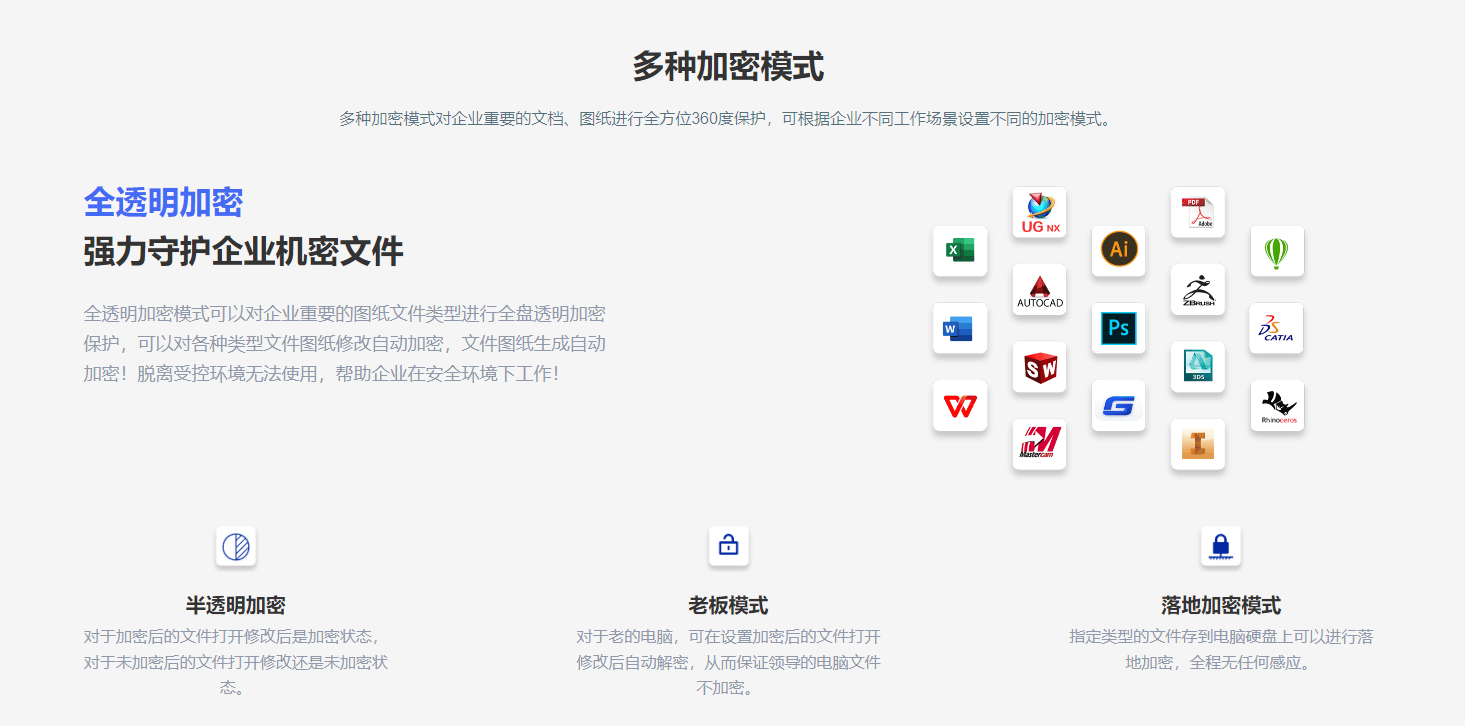Click the Adobe Illustrator Ai icon
This screenshot has width=1465, height=726.
click(1118, 250)
